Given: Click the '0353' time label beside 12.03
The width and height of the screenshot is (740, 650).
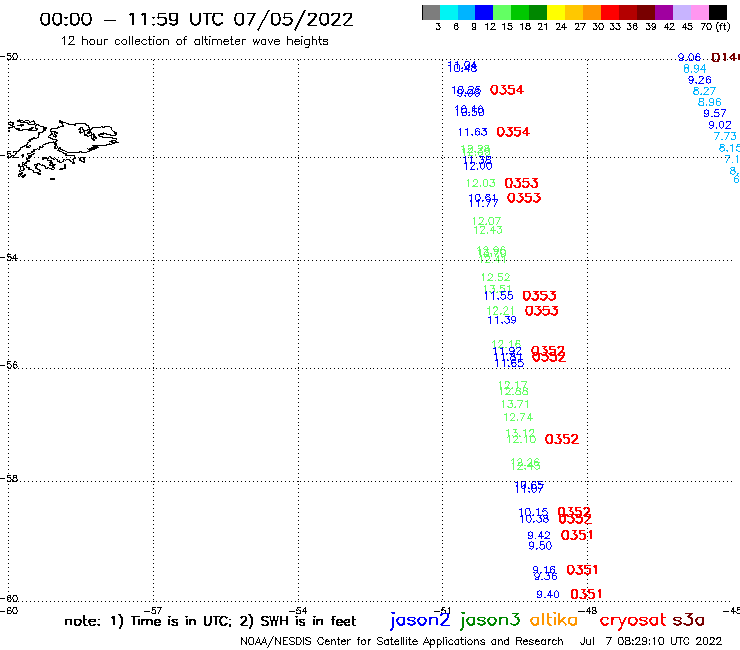Looking at the screenshot, I should (521, 183).
